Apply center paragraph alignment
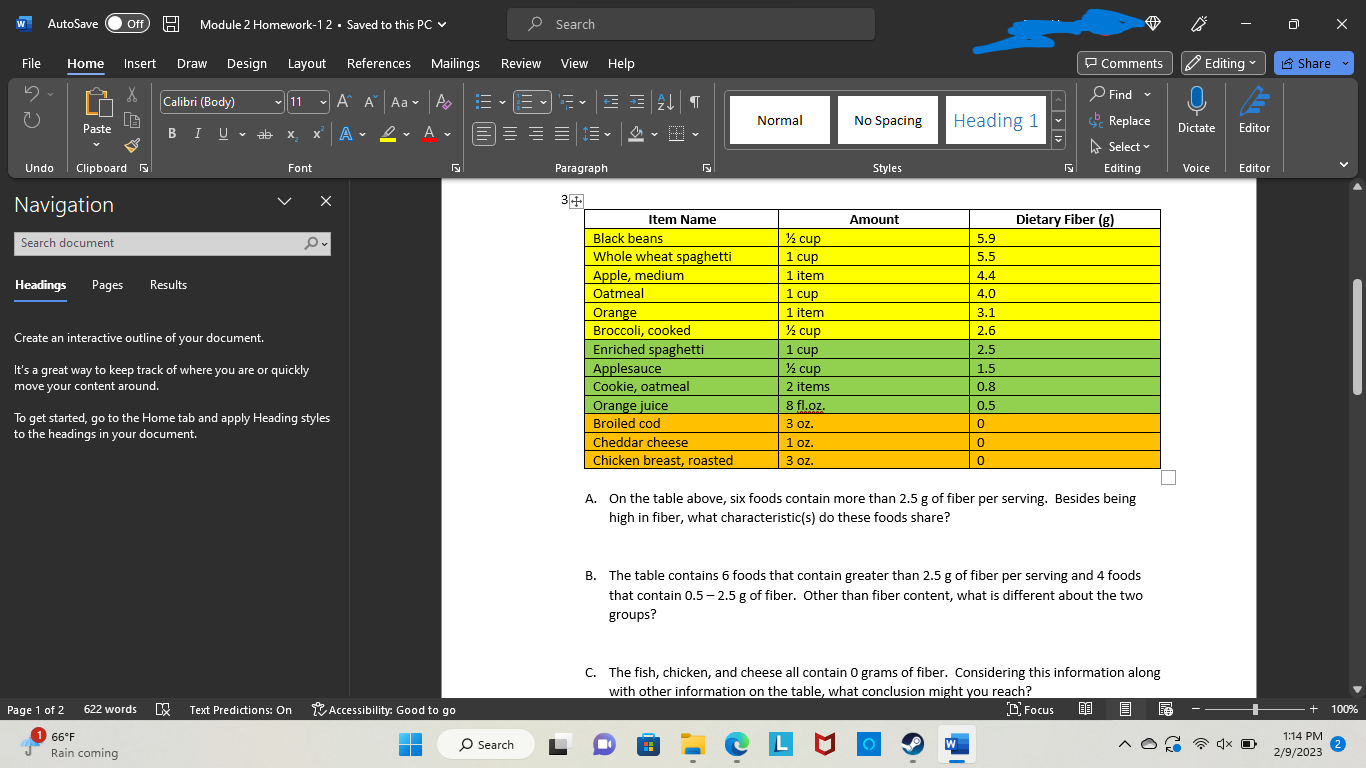This screenshot has height=768, width=1366. tap(511, 134)
